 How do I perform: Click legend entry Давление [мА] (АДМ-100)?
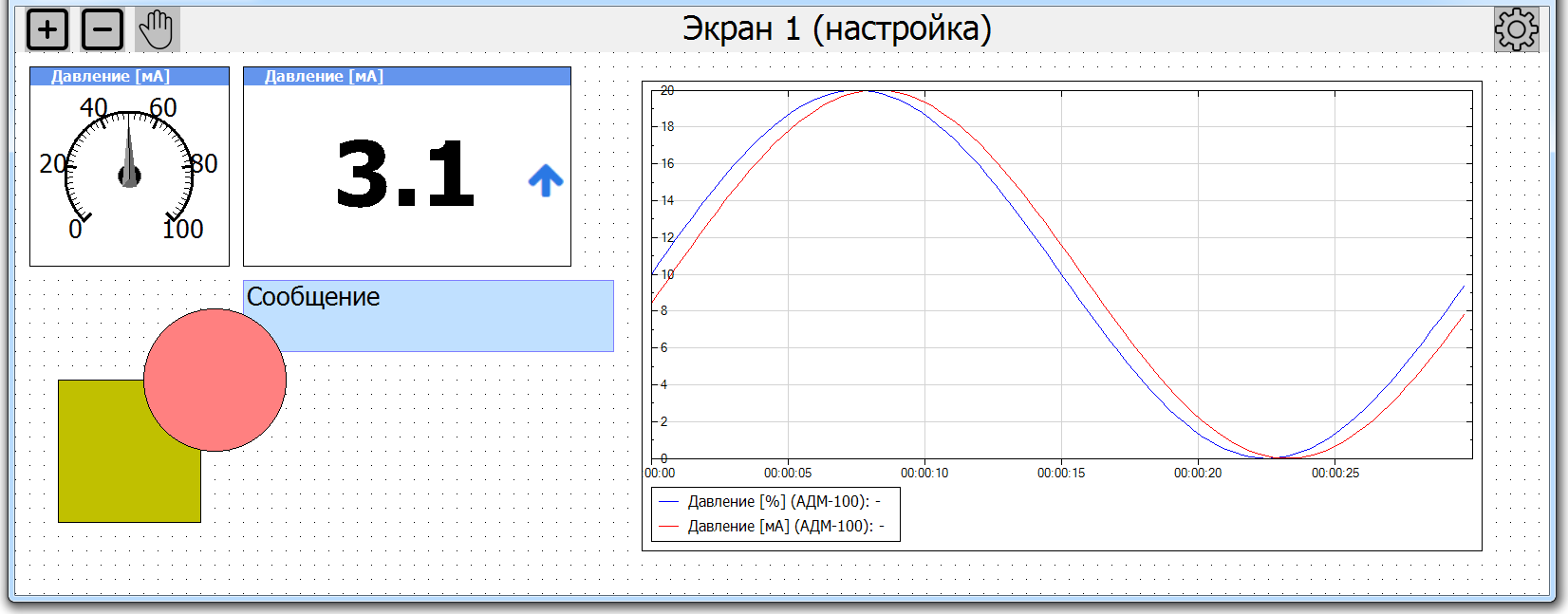[x=786, y=526]
